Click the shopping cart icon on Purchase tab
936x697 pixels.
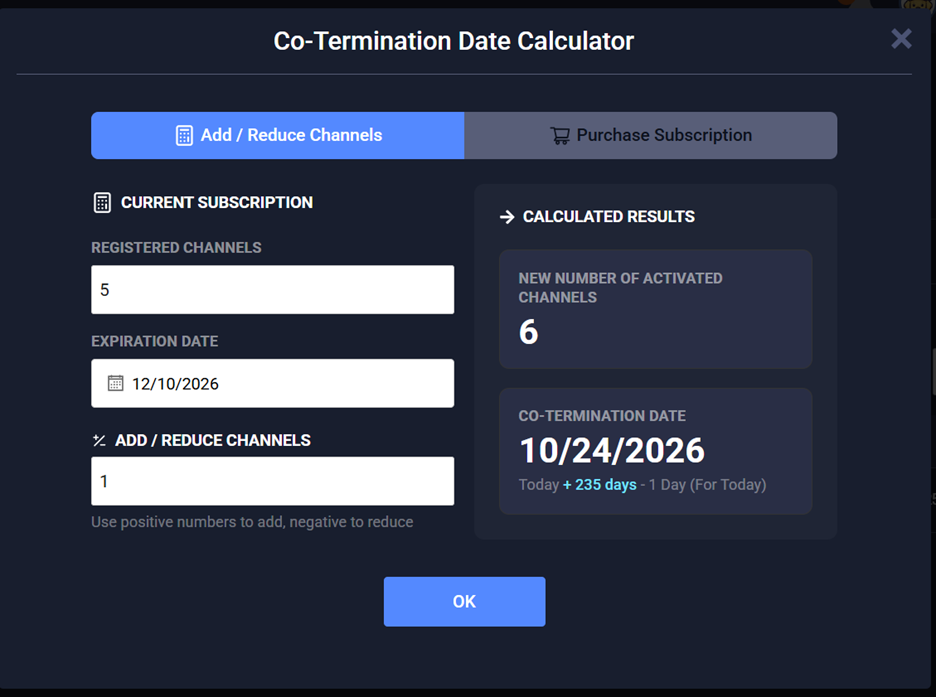coord(560,135)
